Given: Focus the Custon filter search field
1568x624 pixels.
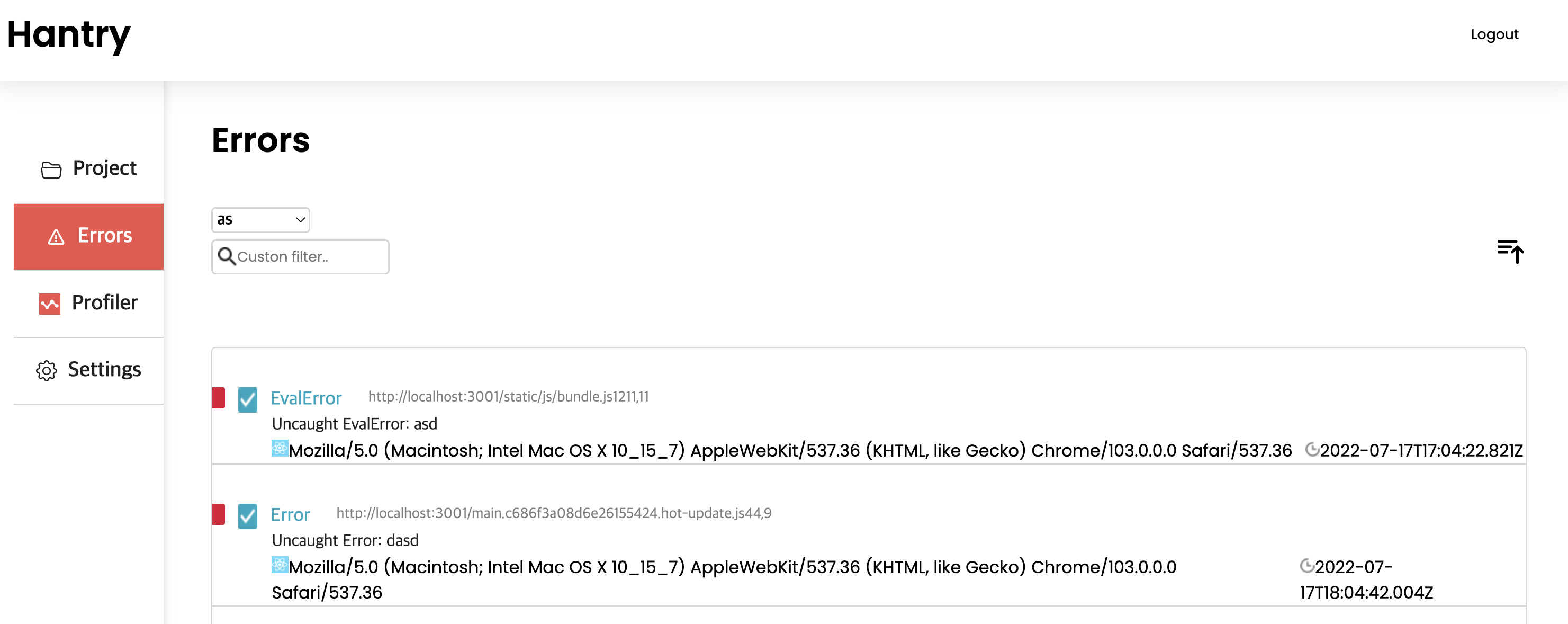Looking at the screenshot, I should tap(300, 256).
